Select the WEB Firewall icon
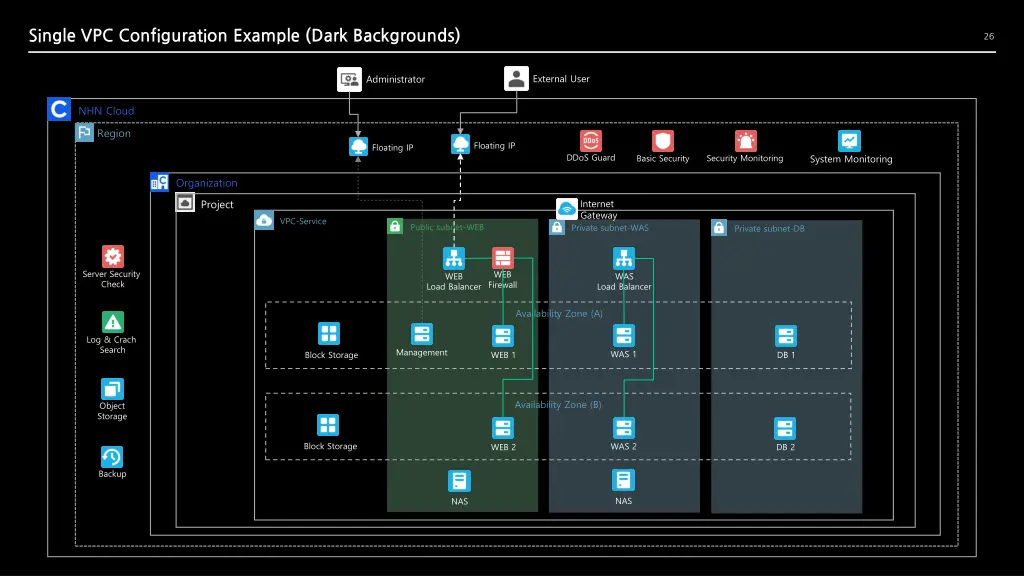The image size is (1024, 576). click(x=503, y=258)
